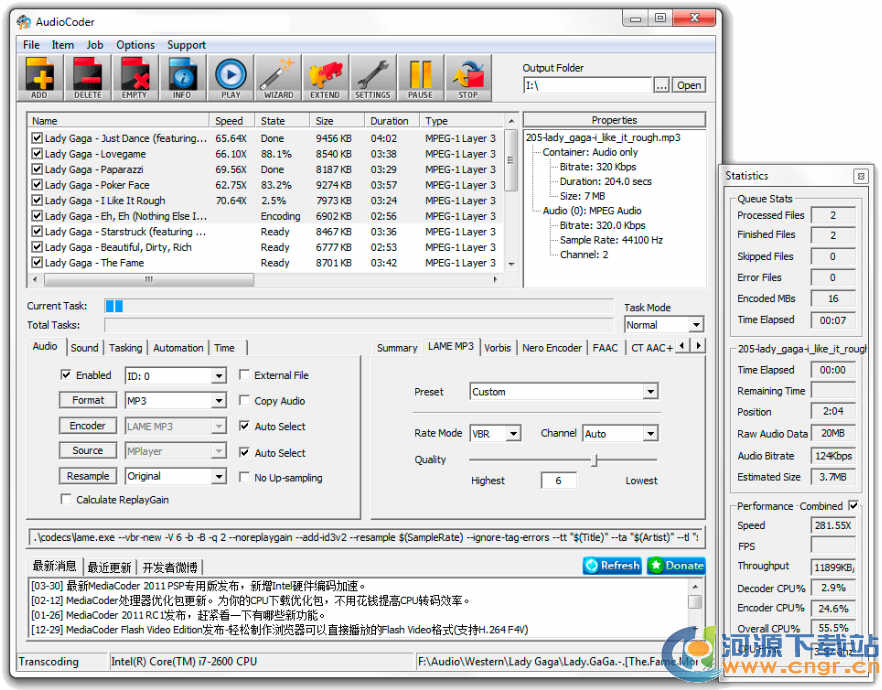This screenshot has width=882, height=690.
Task: Open the MPlayer source dropdown
Action: 218,451
